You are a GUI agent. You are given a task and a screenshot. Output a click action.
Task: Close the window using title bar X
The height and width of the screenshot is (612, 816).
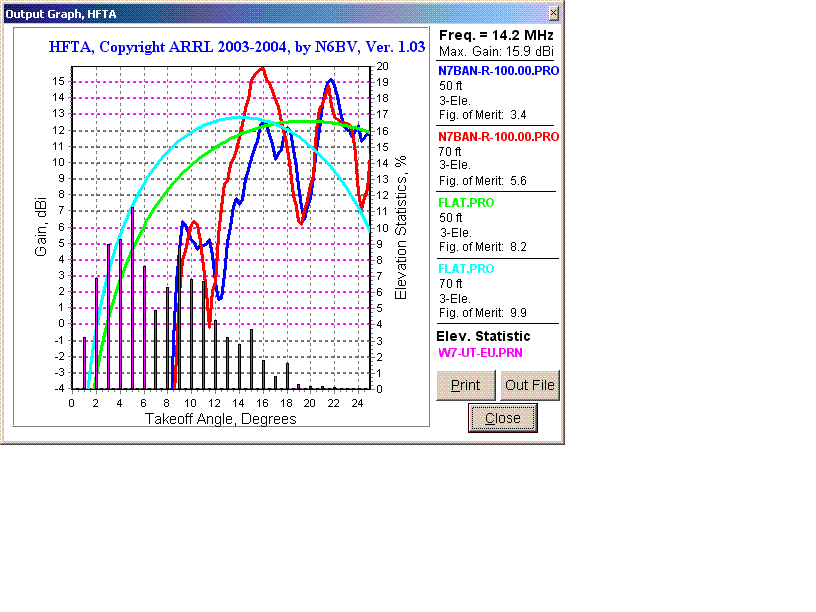tap(553, 13)
